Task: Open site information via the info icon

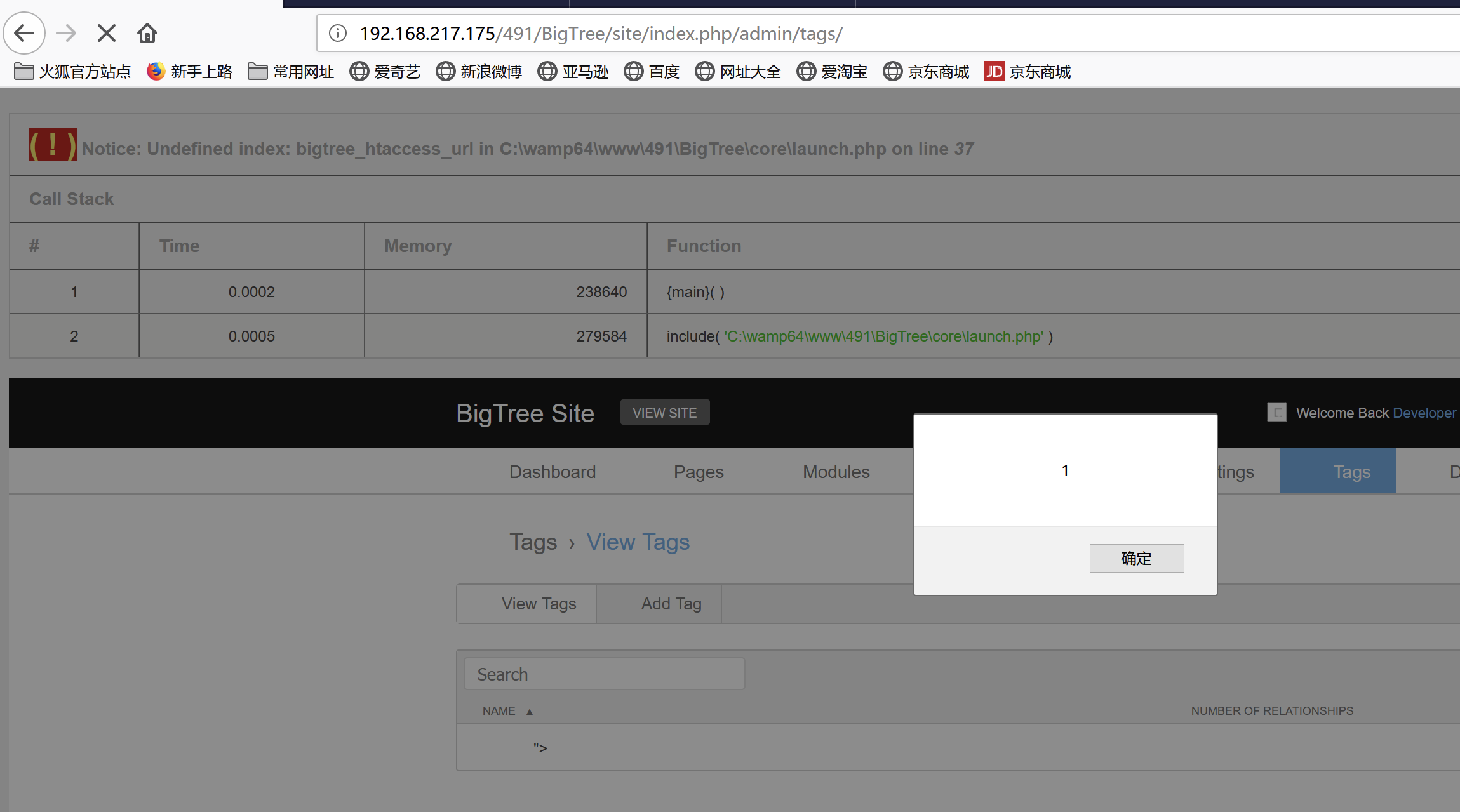Action: [x=337, y=34]
